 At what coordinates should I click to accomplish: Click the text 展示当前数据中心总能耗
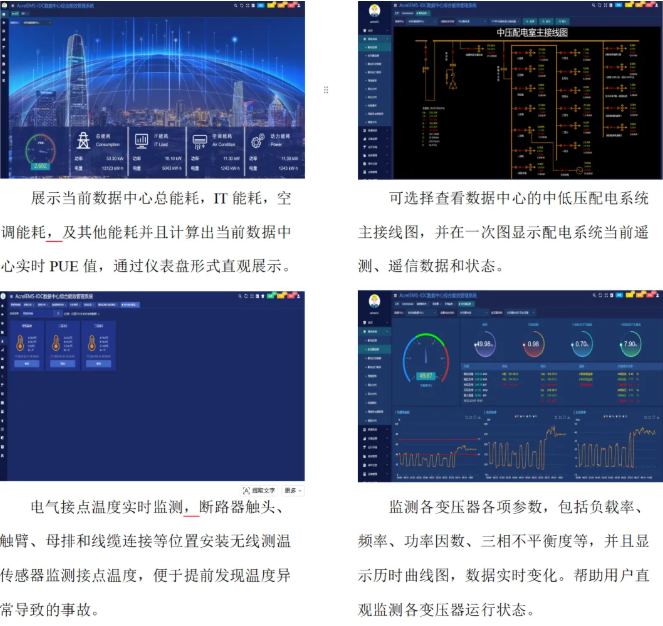click(115, 198)
